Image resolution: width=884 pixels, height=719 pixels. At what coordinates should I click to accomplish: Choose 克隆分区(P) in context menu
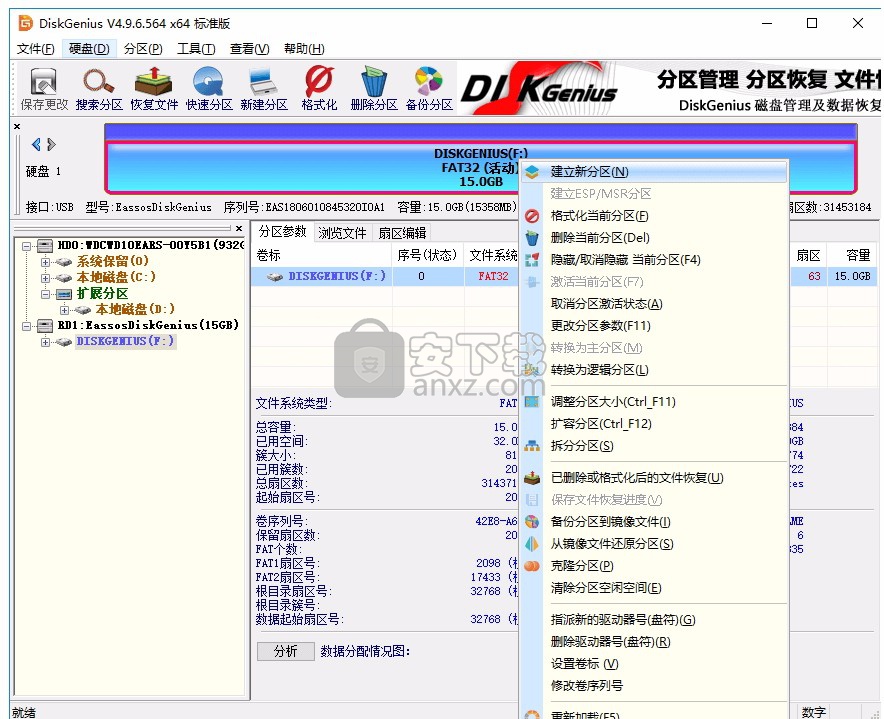click(x=654, y=566)
